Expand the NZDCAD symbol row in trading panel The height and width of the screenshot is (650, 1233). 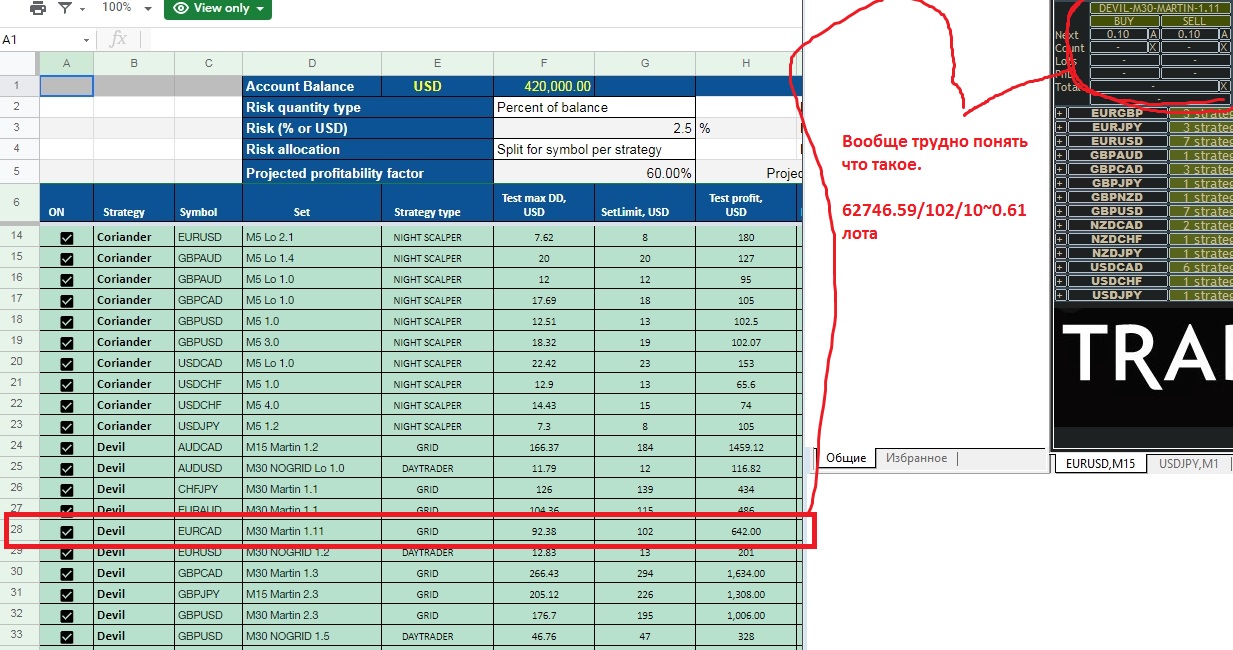(x=1060, y=225)
